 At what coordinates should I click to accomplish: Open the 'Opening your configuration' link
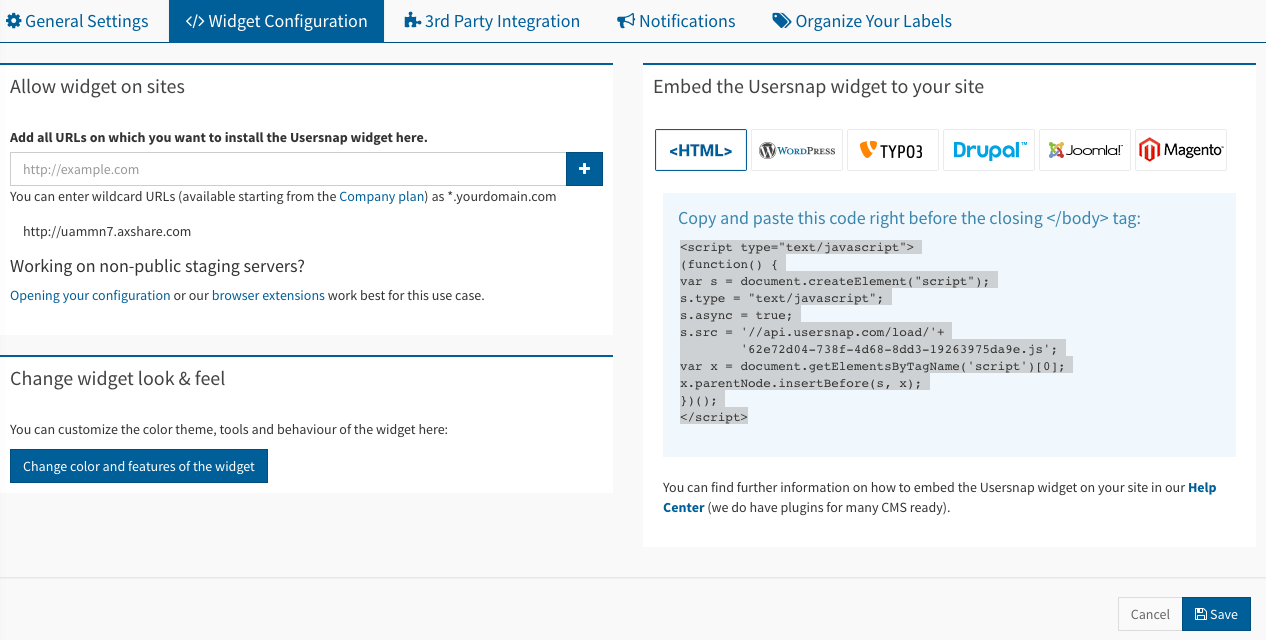(90, 295)
